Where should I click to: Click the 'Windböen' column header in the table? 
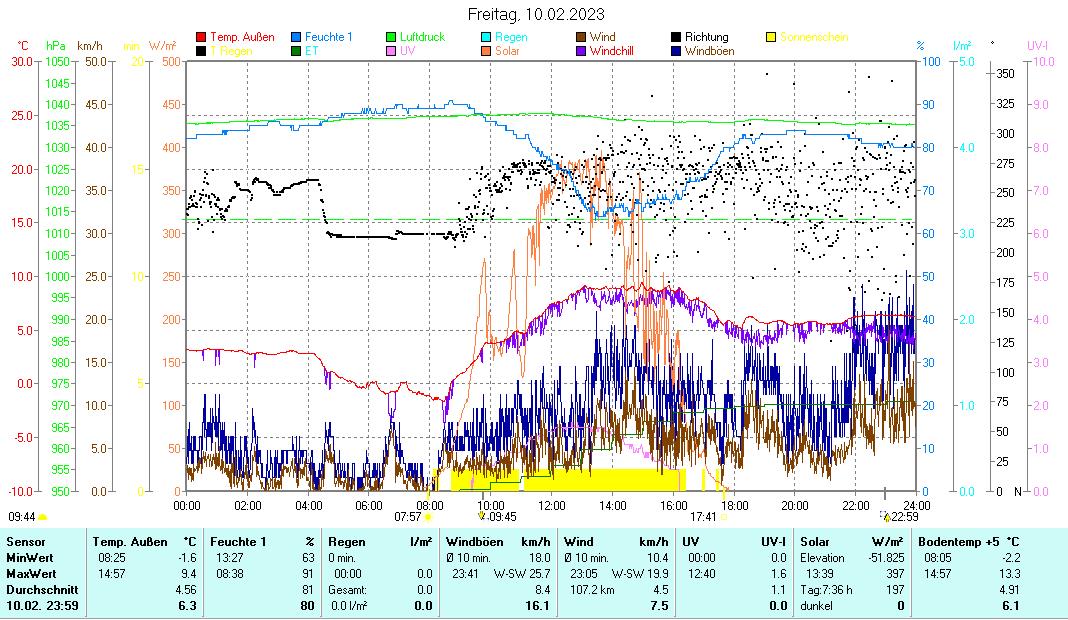(475, 542)
